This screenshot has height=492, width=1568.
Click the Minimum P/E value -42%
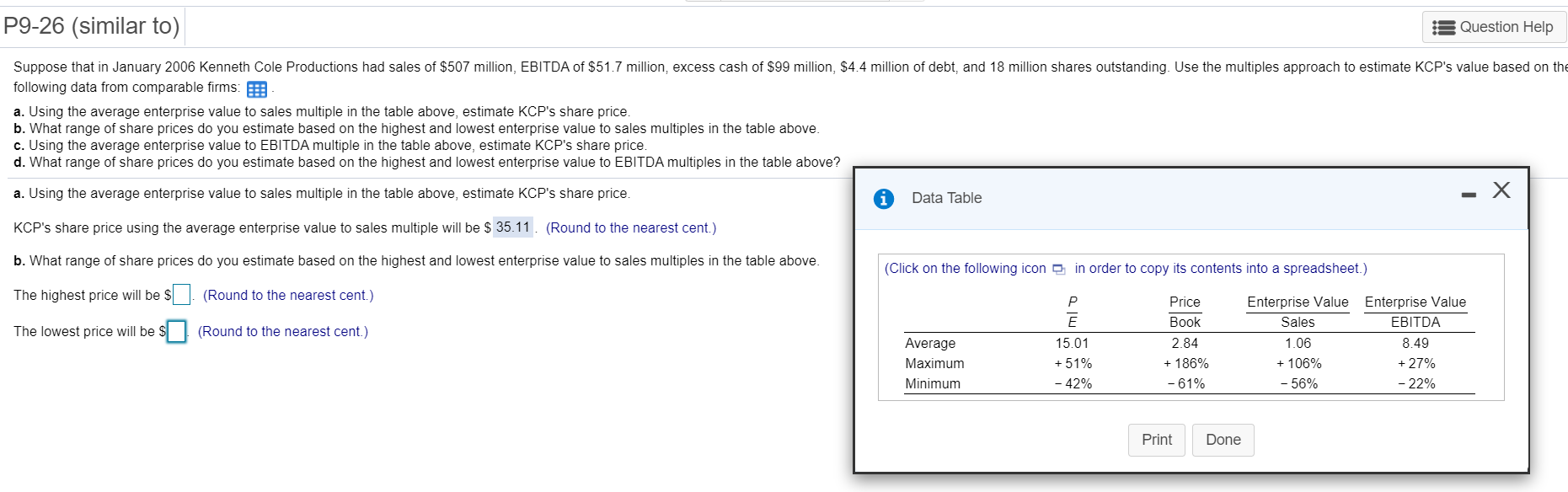[x=1073, y=383]
